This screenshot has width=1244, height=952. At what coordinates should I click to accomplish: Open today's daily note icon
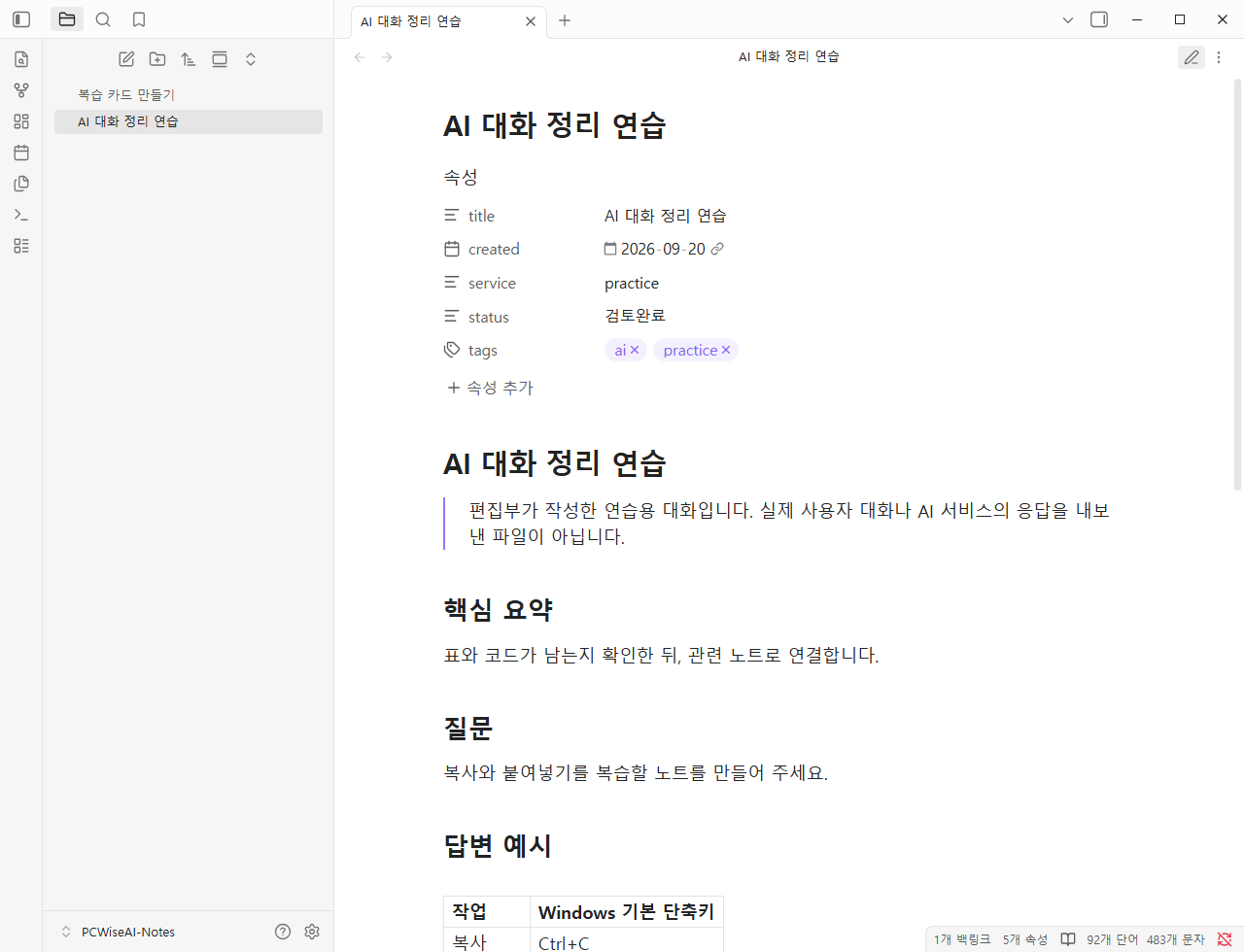(21, 153)
